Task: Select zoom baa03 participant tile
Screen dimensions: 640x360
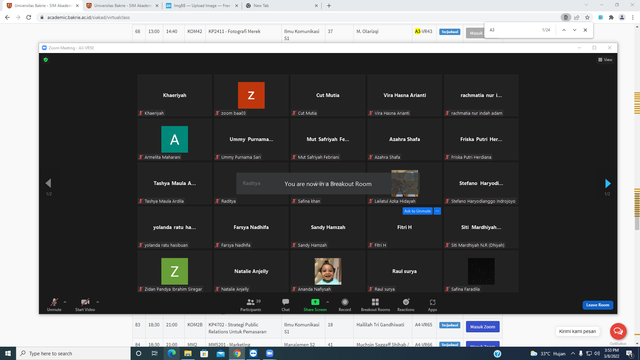Action: 251,96
